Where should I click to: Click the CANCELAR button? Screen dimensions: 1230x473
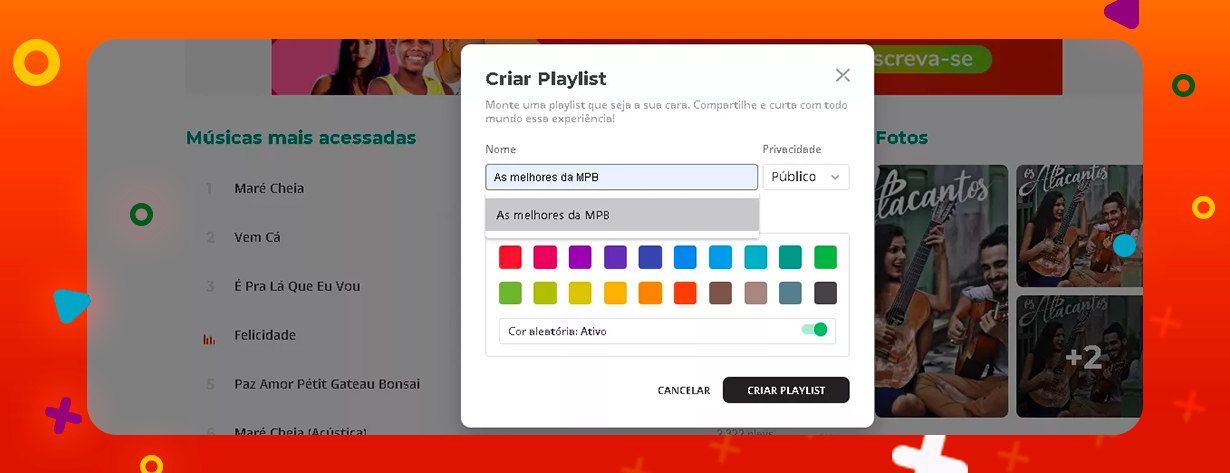pyautogui.click(x=684, y=390)
